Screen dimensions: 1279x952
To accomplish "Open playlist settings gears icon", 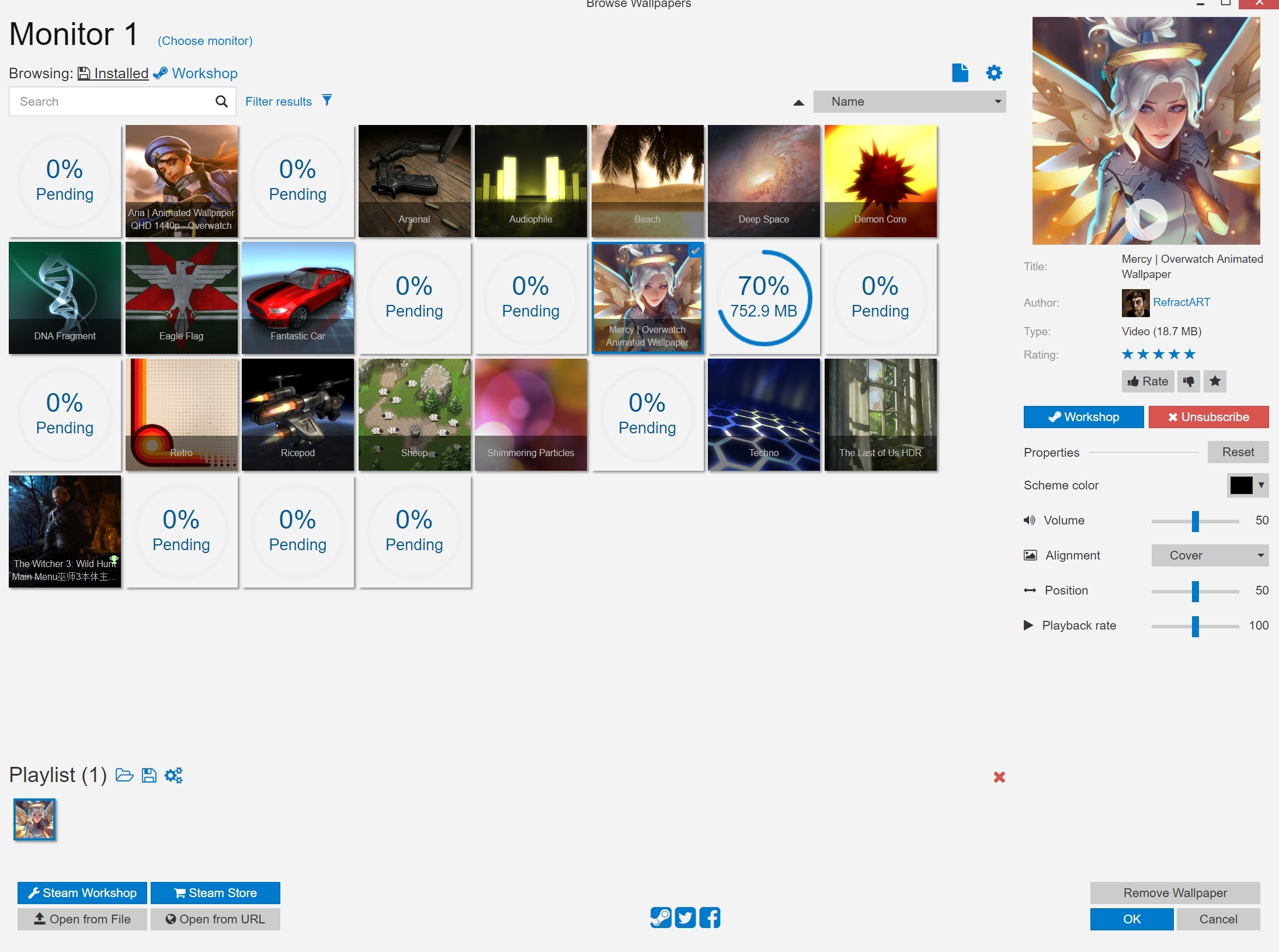I will coord(173,775).
